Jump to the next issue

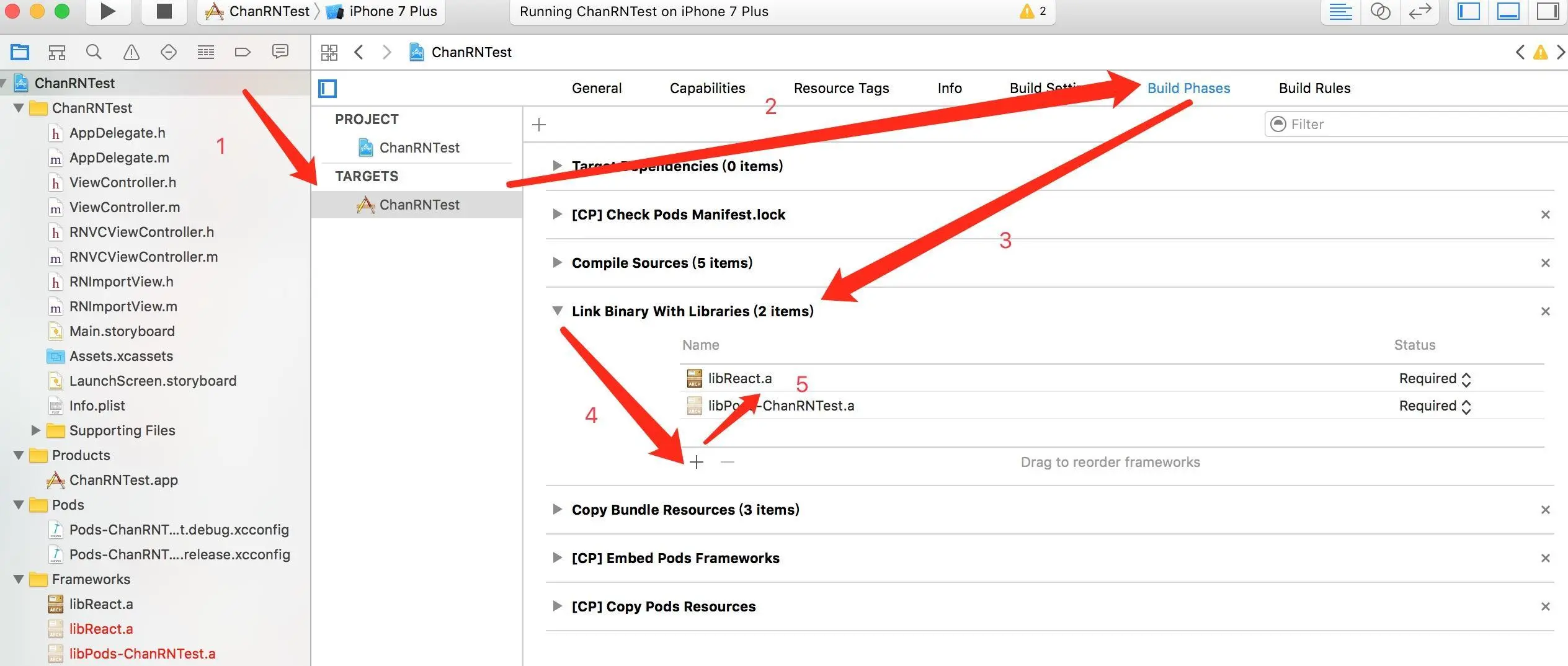(1561, 52)
